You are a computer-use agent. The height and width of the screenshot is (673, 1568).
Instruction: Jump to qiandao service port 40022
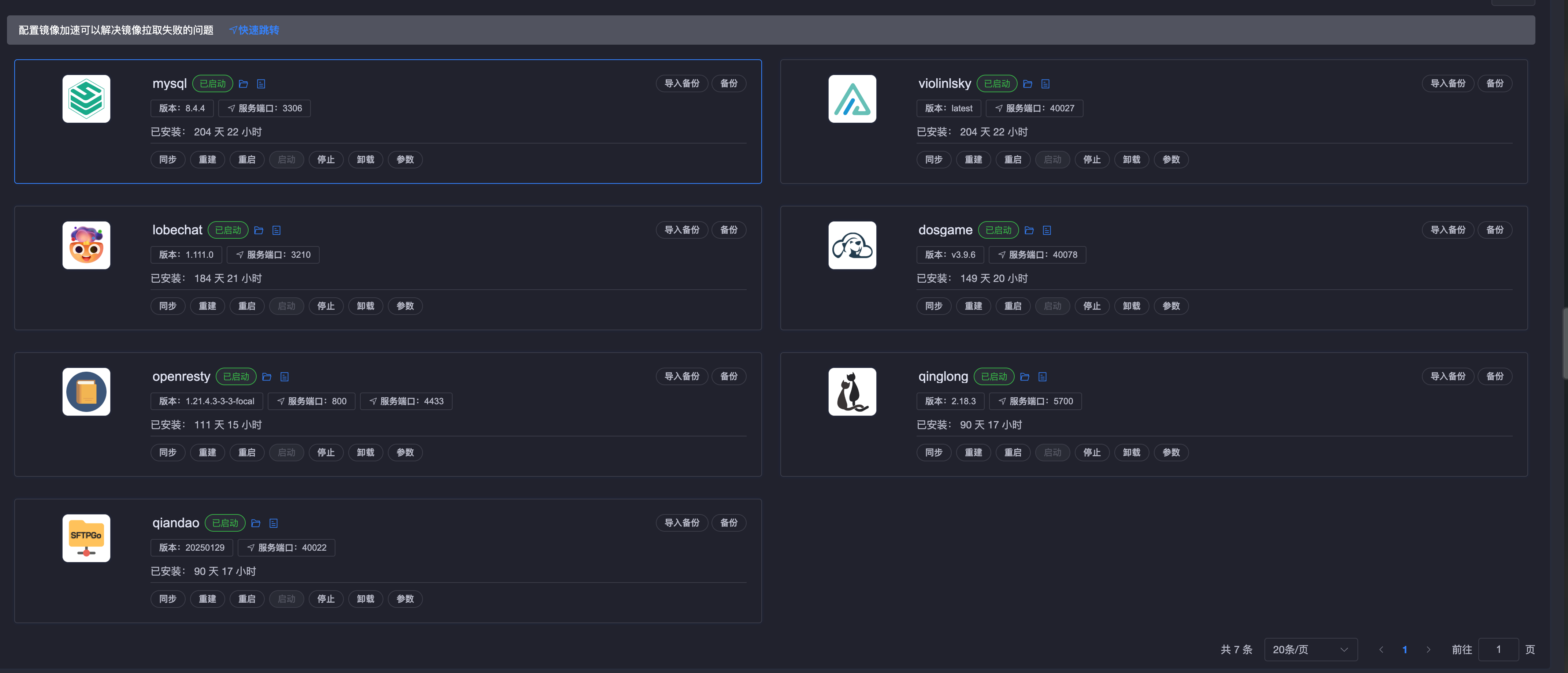click(286, 548)
